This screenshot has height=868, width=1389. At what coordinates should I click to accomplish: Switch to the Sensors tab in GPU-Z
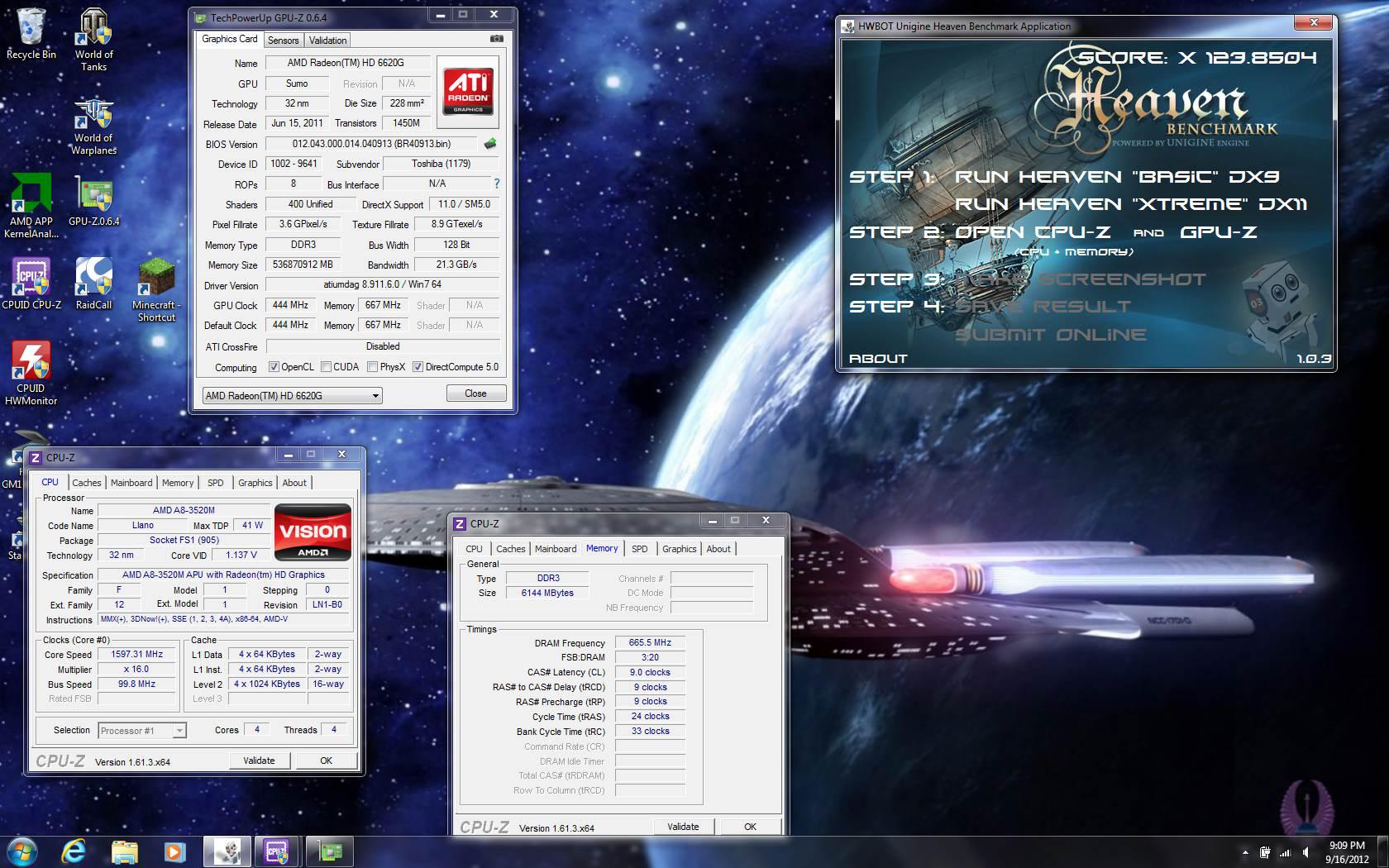point(284,40)
